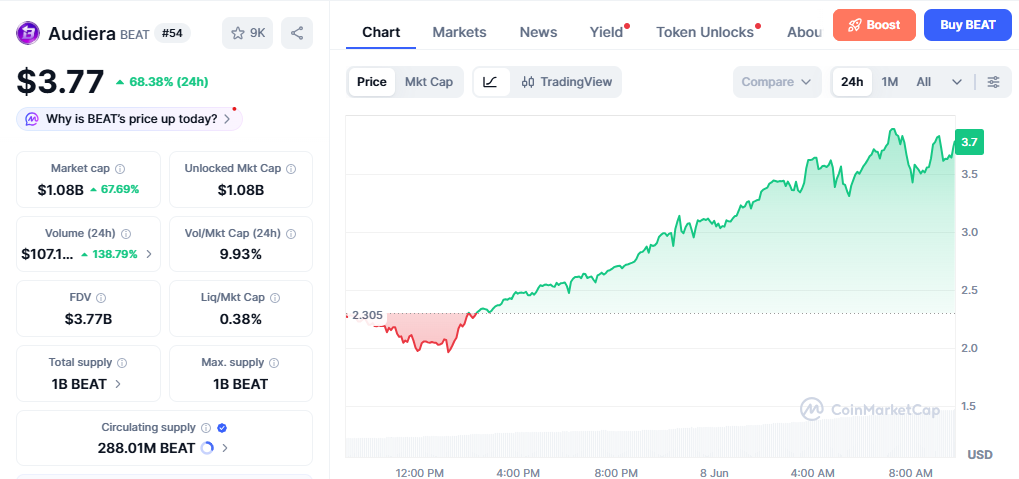The image size is (1019, 479).
Task: Click the #54 rank badge
Action: coord(172,33)
